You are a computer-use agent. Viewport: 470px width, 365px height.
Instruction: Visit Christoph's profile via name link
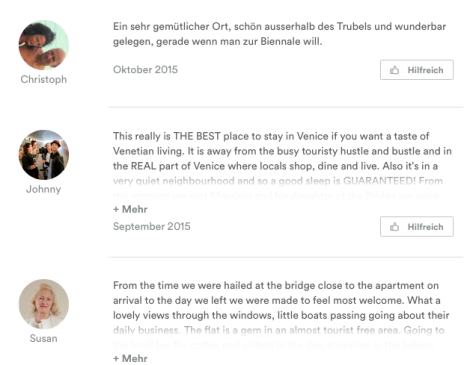pyautogui.click(x=44, y=79)
